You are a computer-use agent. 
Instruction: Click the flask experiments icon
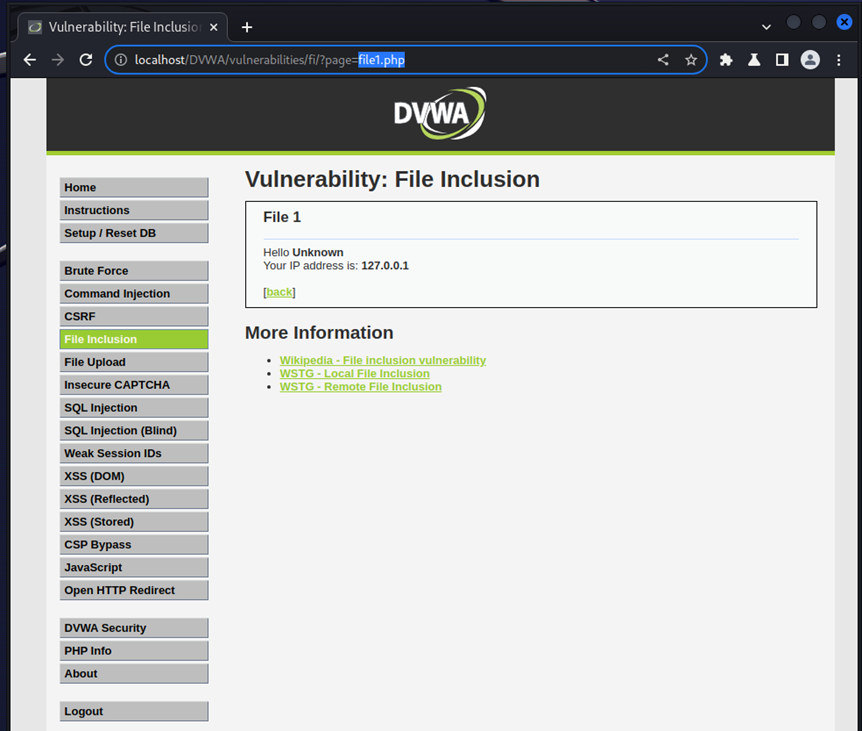point(754,60)
